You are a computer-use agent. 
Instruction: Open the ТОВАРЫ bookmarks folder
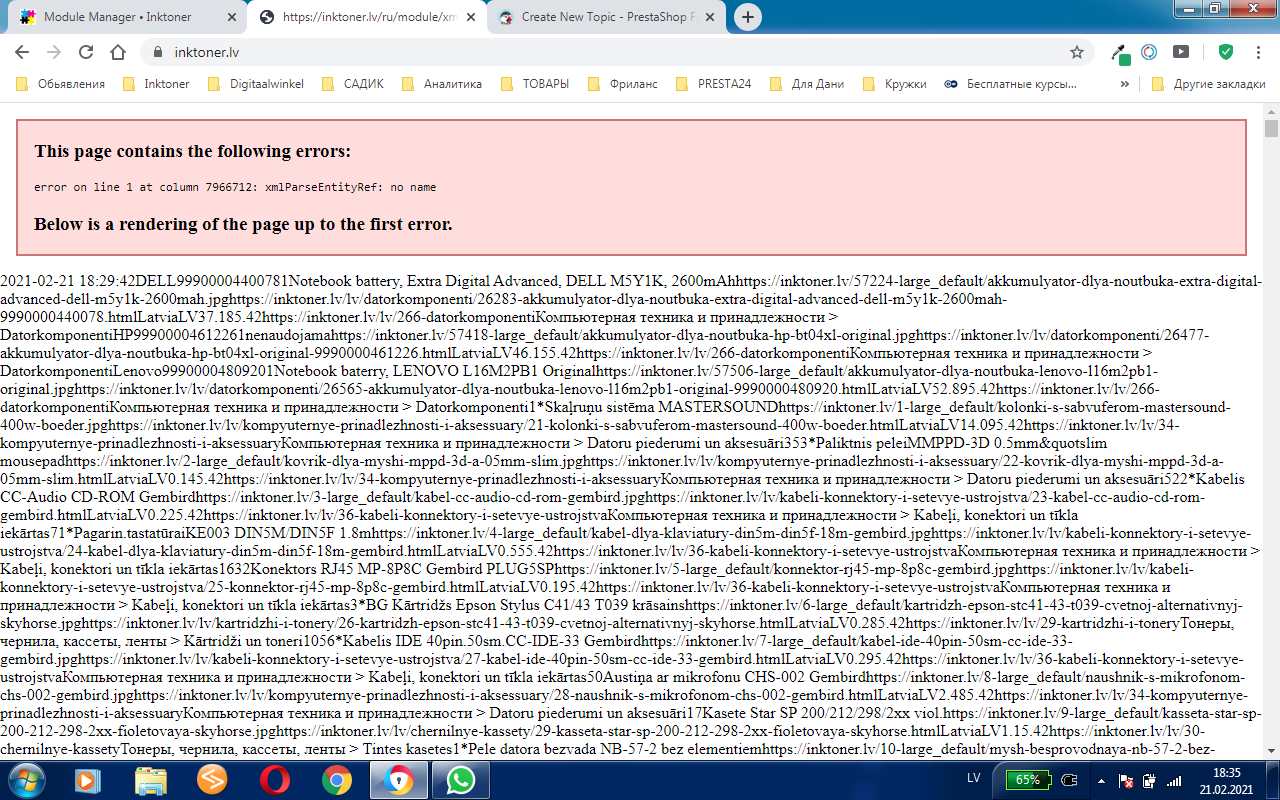[x=534, y=84]
